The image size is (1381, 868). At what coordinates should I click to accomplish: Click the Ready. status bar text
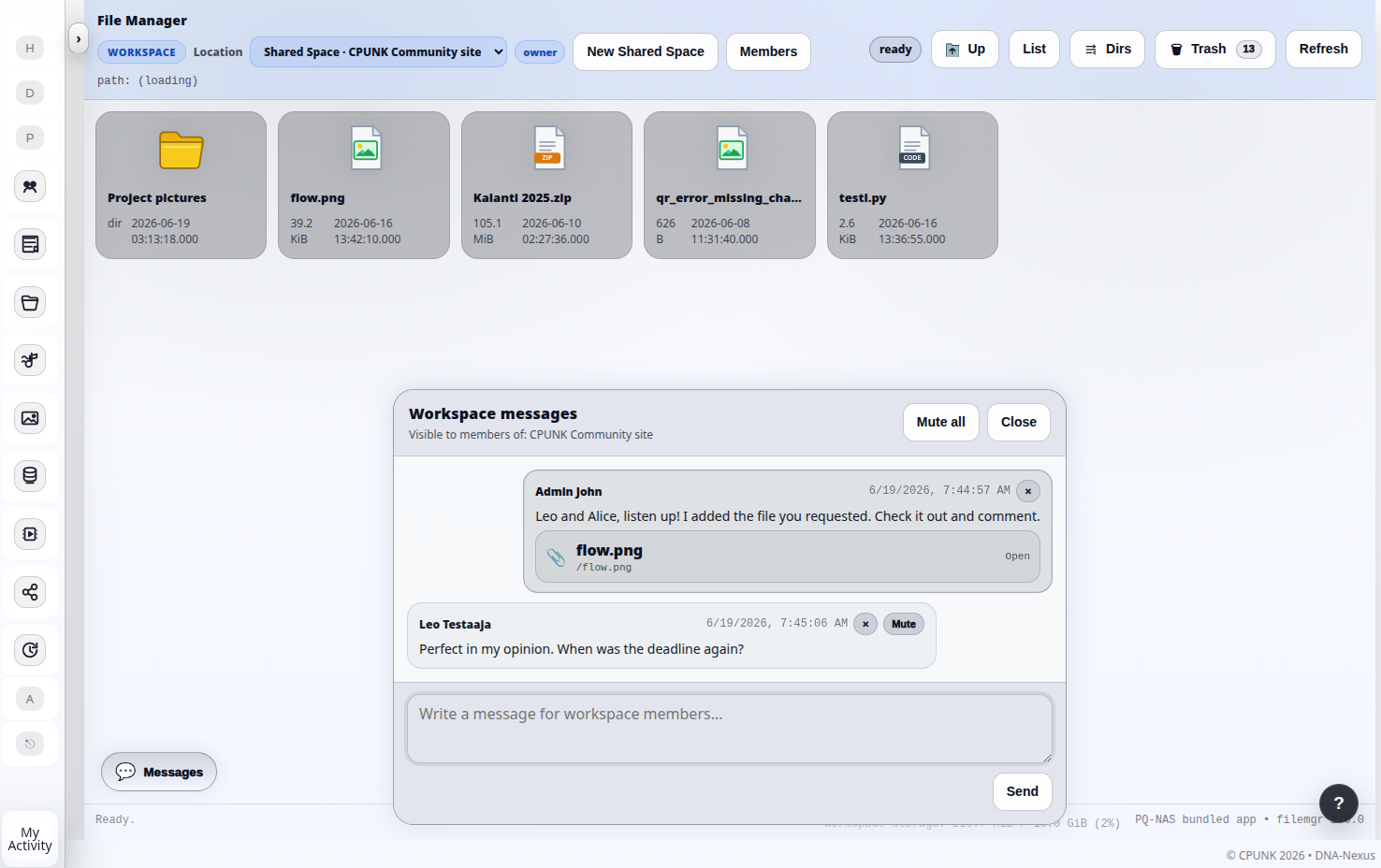(x=115, y=820)
